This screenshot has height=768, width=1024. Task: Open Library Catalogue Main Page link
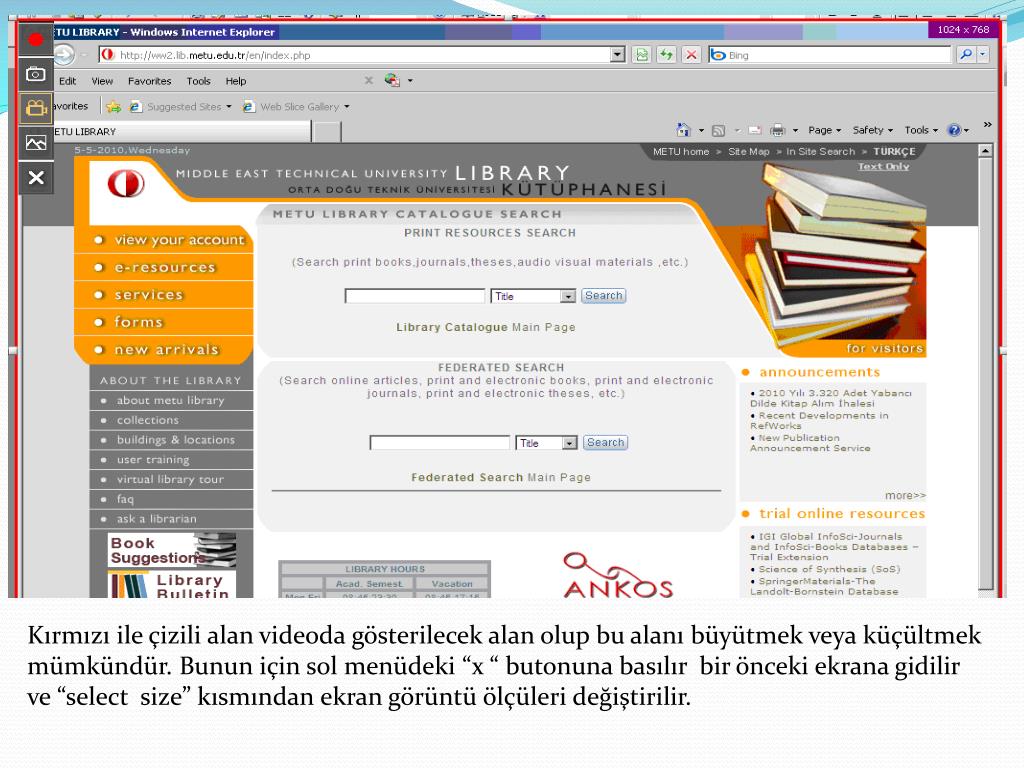[485, 327]
